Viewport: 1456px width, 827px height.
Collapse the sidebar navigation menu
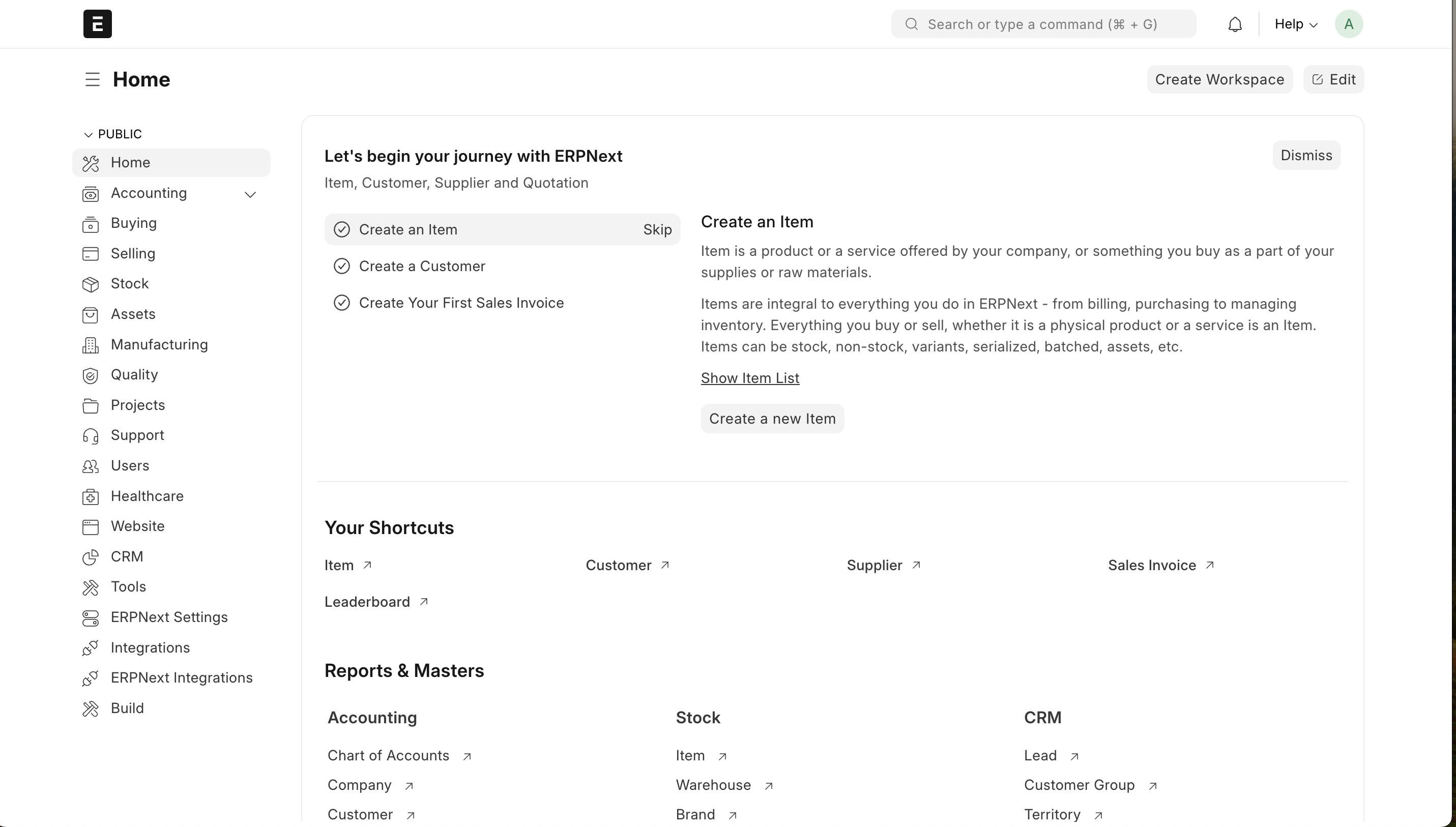pos(92,79)
